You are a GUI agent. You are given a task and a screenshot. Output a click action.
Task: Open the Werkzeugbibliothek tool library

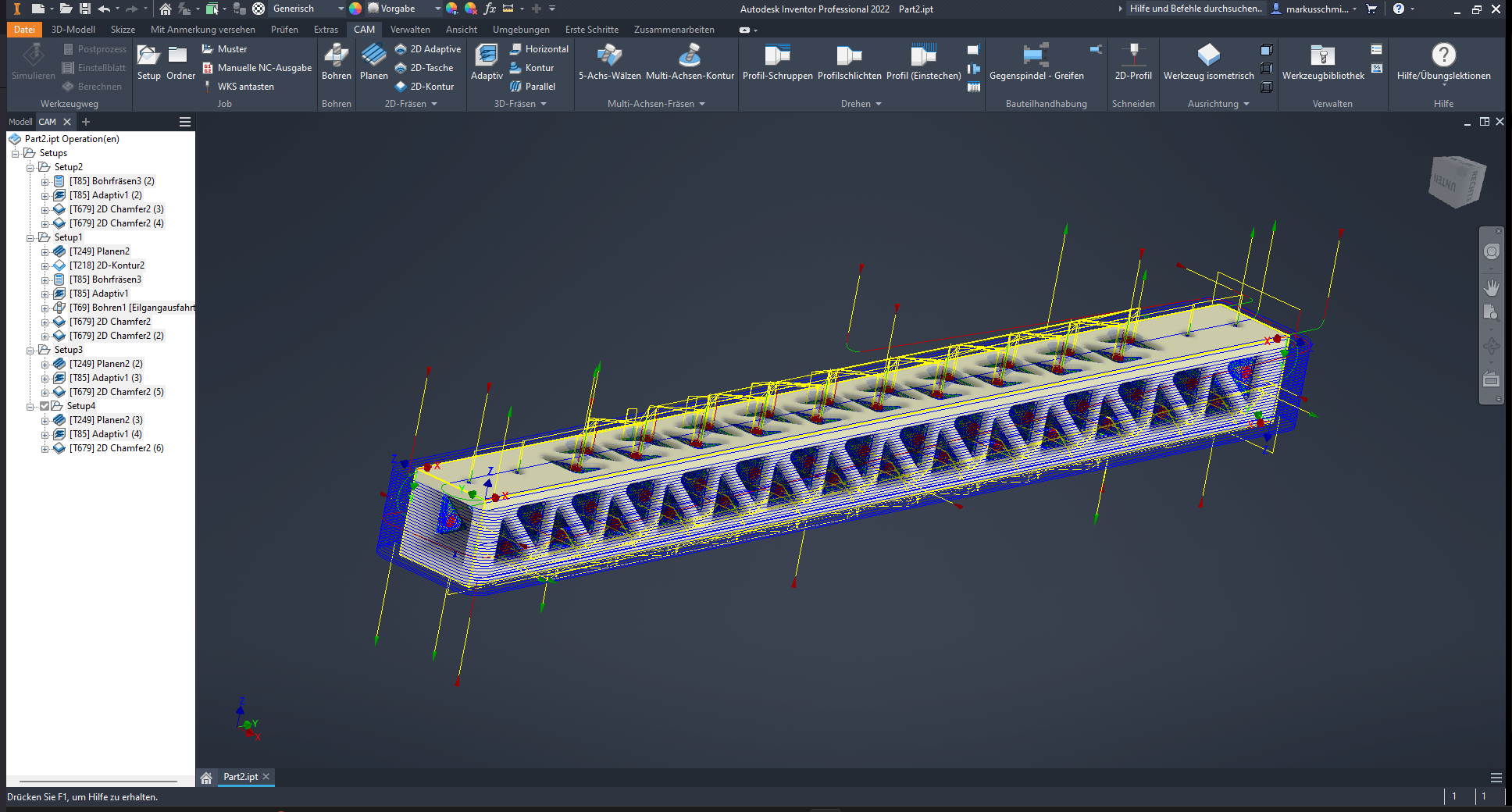1323,62
